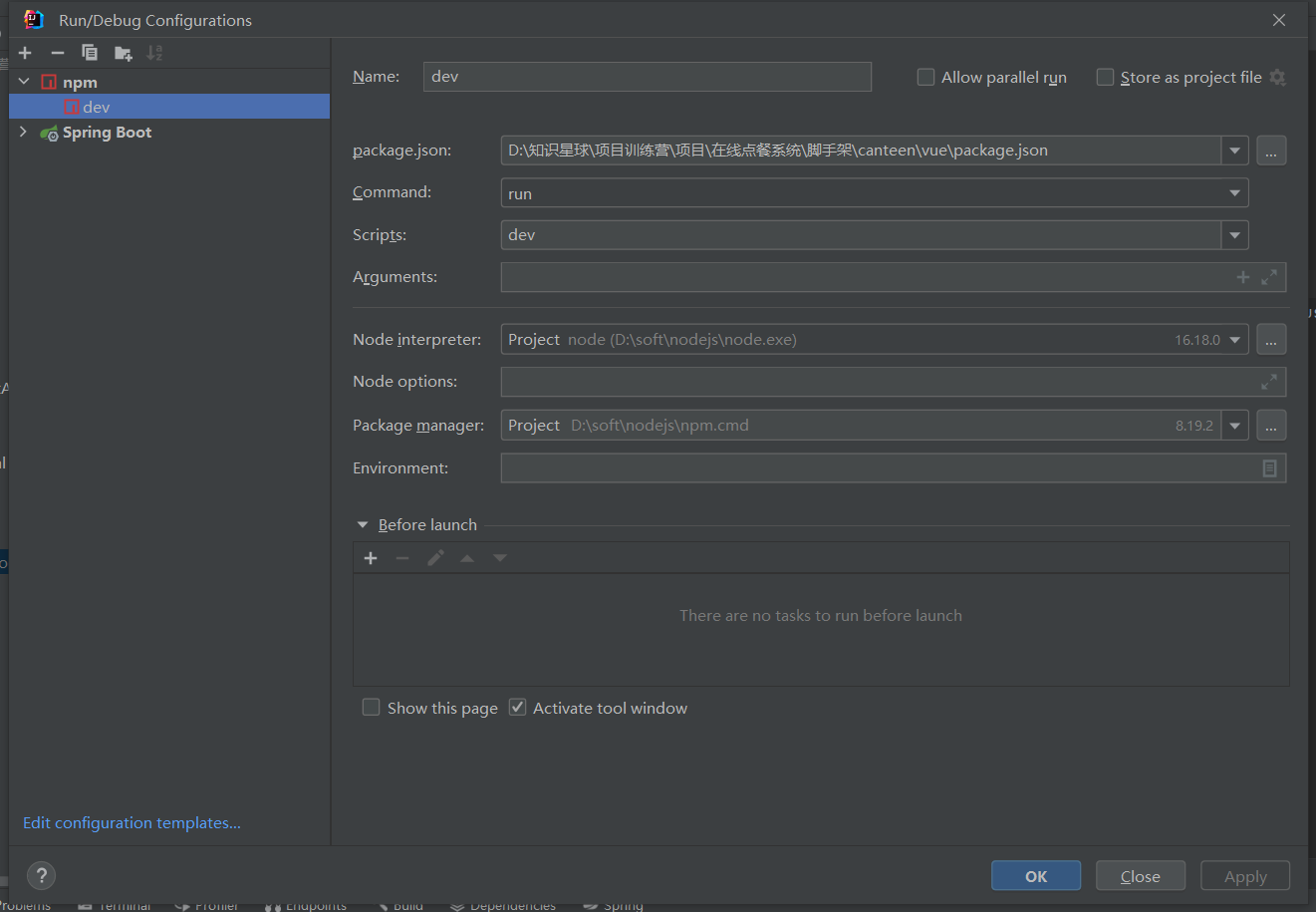1316x912 pixels.
Task: Open Package manager dropdown
Action: 1235,426
